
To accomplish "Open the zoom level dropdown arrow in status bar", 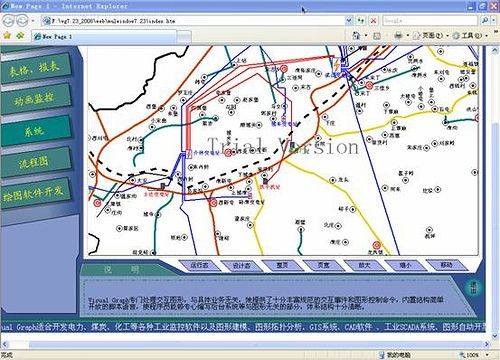I will [x=487, y=355].
